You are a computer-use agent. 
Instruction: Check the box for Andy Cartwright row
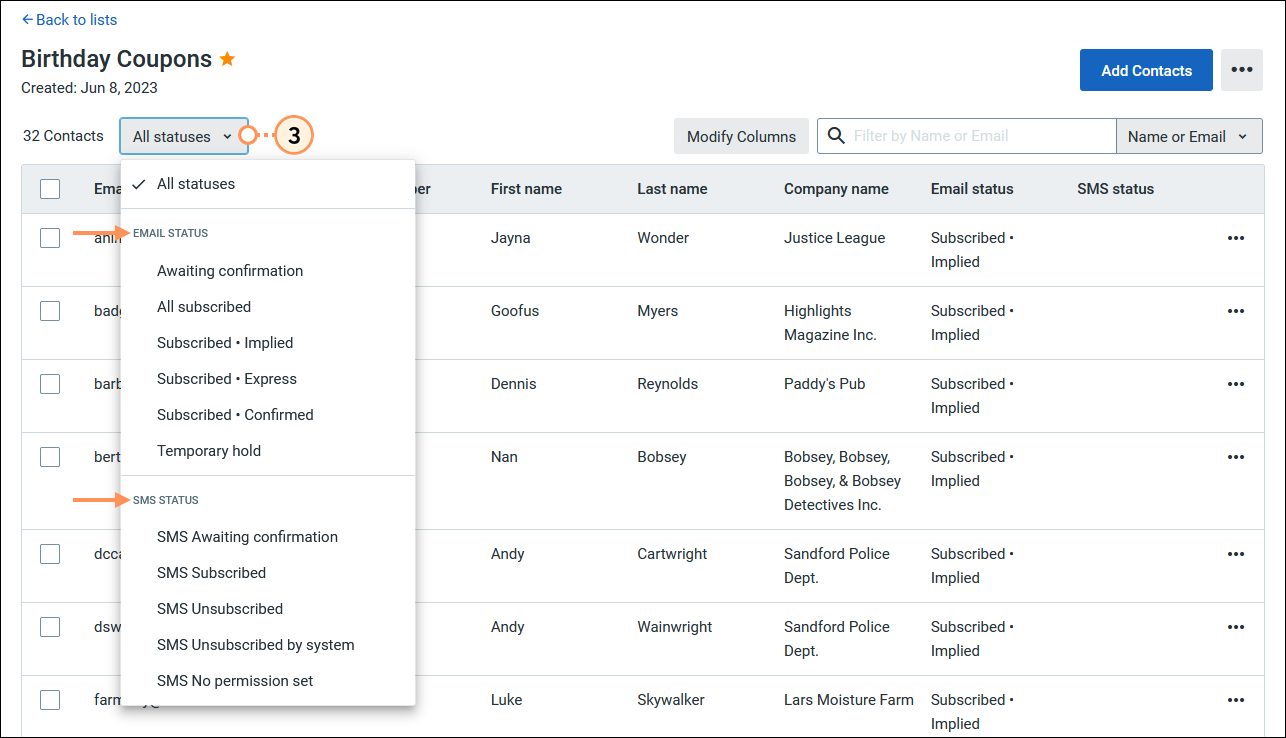(50, 554)
